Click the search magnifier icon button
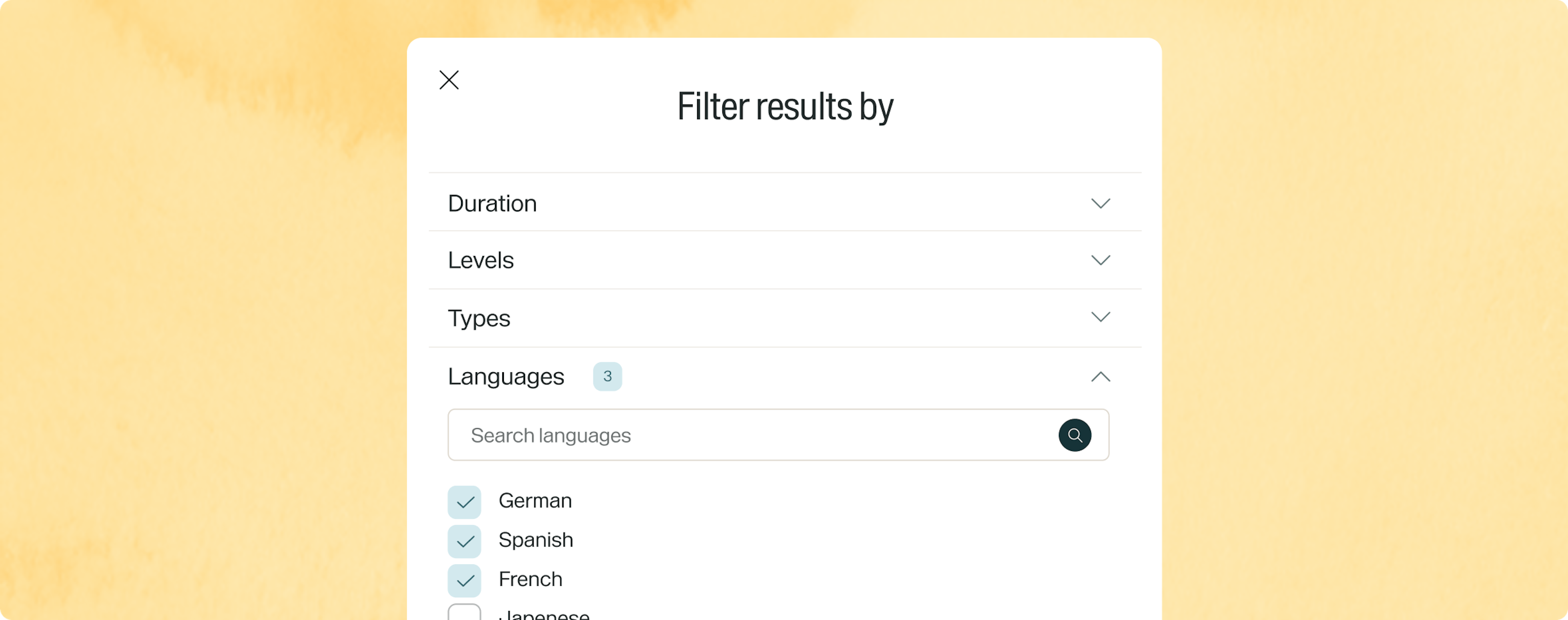The image size is (1568, 620). 1074,435
